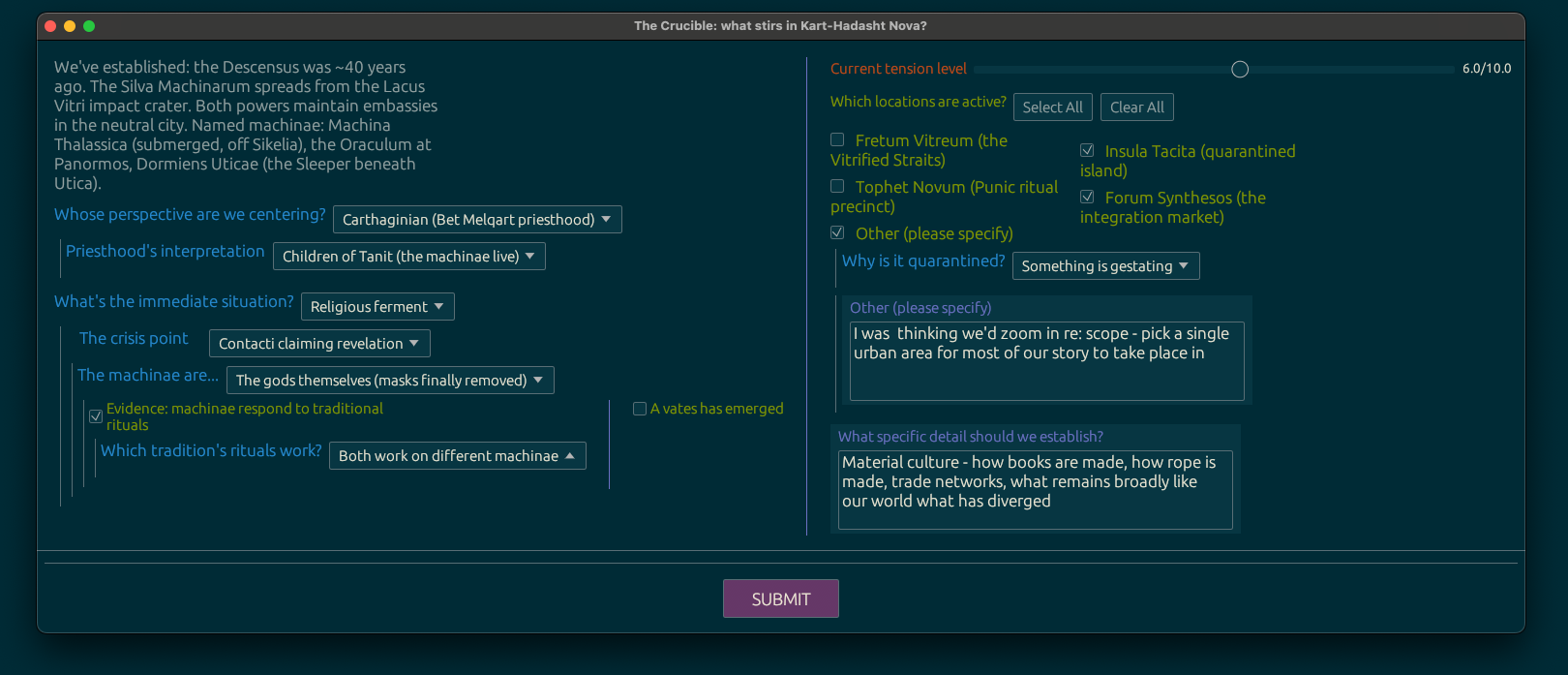Uncheck evidence machinae respond to rituals
Image resolution: width=1568 pixels, height=675 pixels.
96,416
